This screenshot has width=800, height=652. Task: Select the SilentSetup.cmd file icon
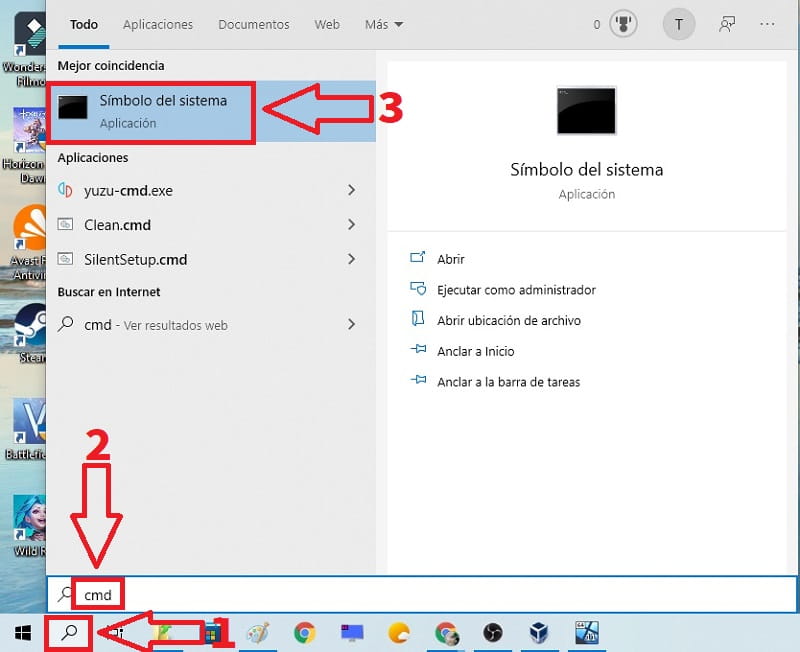pyautogui.click(x=65, y=259)
